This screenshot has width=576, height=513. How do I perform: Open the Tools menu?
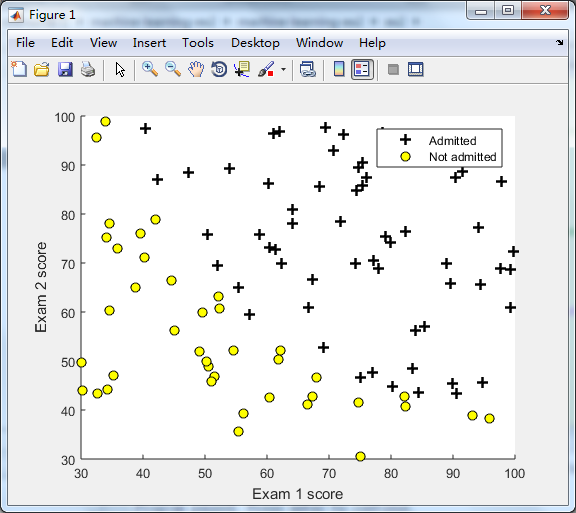198,43
